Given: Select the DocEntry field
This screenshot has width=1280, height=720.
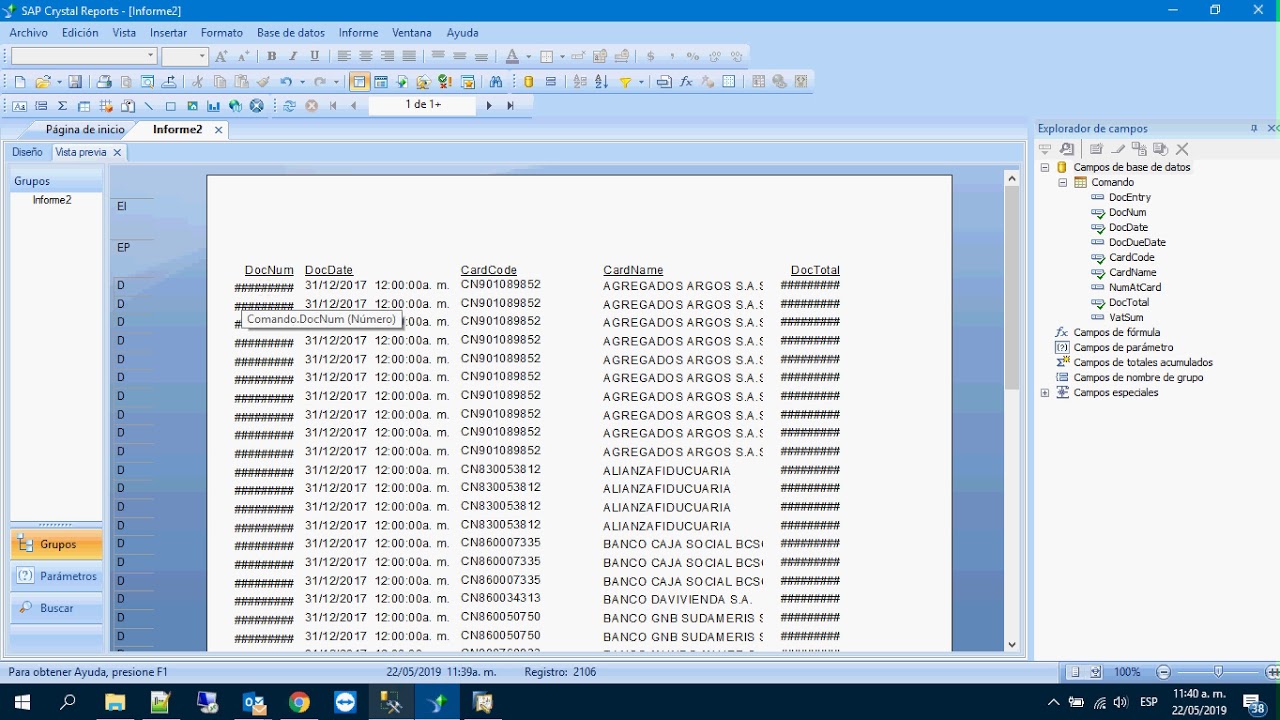Looking at the screenshot, I should [x=1130, y=198].
